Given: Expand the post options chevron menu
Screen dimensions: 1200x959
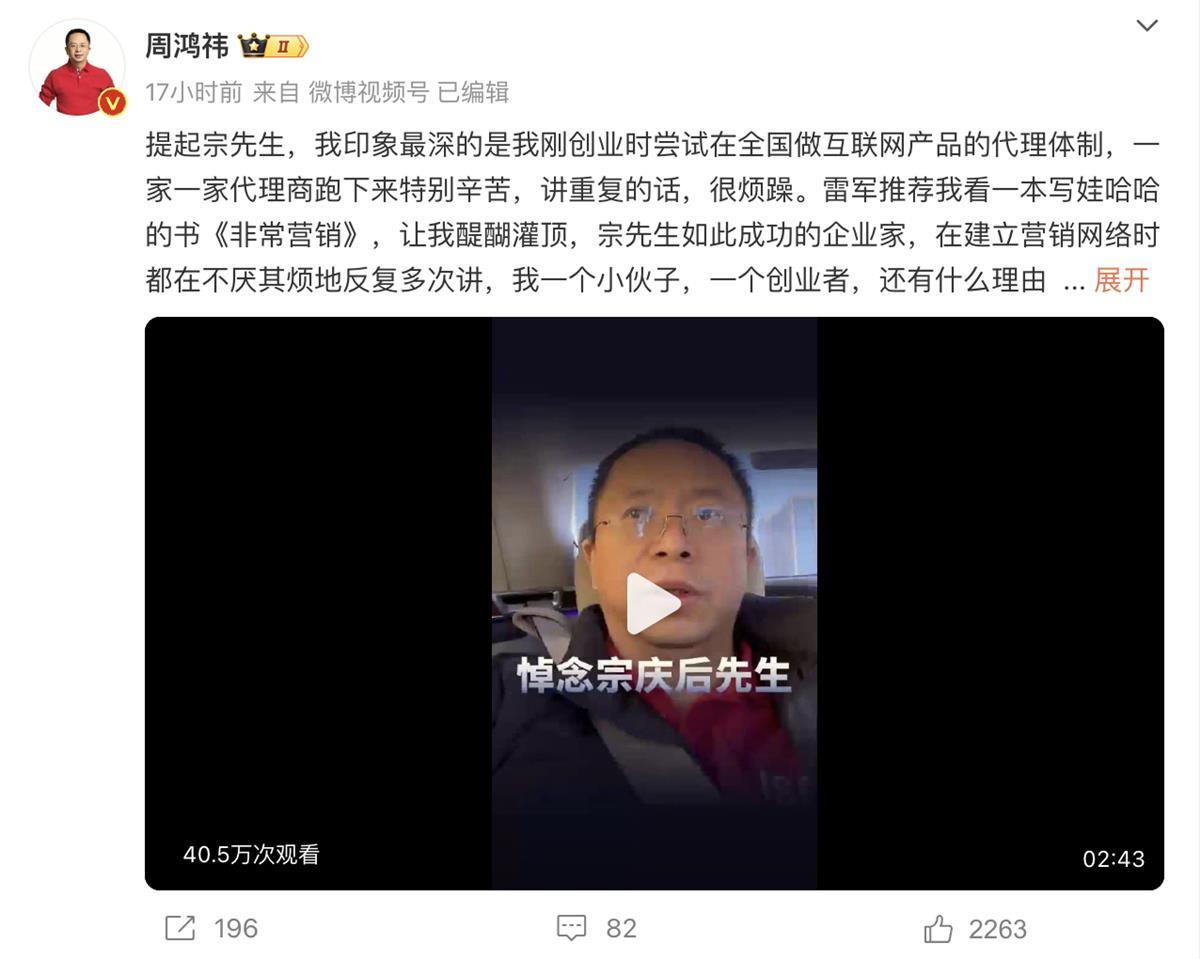Looking at the screenshot, I should [1147, 26].
